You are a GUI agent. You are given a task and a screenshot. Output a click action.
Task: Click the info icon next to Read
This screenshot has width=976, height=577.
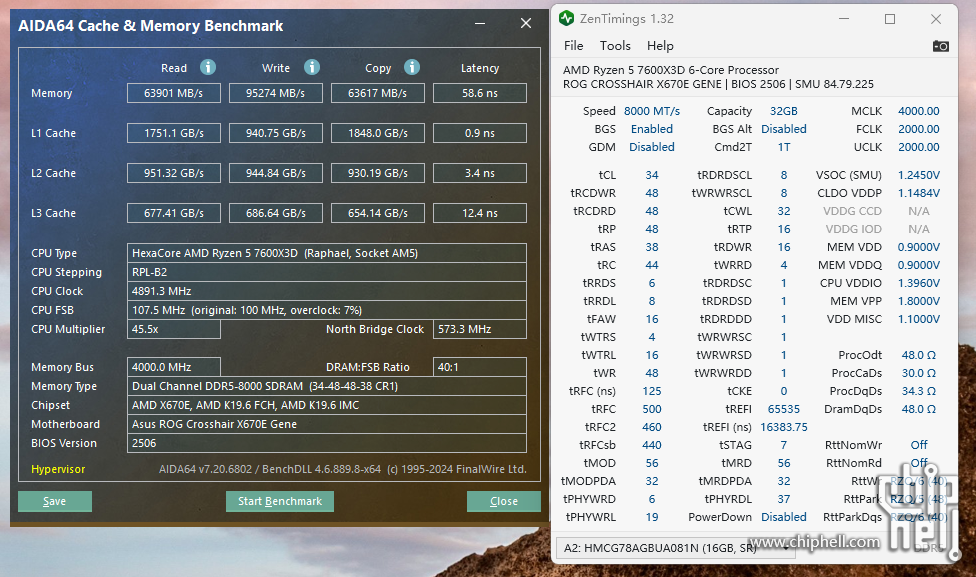coord(208,67)
